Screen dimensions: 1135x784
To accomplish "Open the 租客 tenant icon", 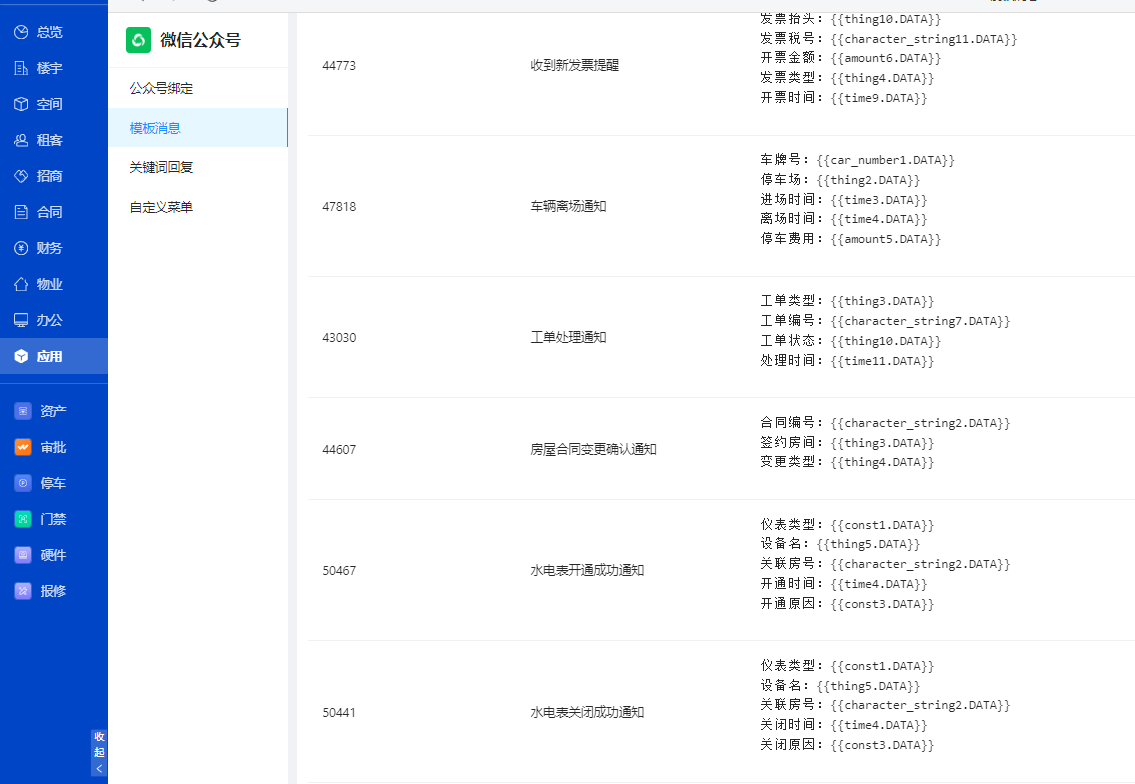I will 21,140.
